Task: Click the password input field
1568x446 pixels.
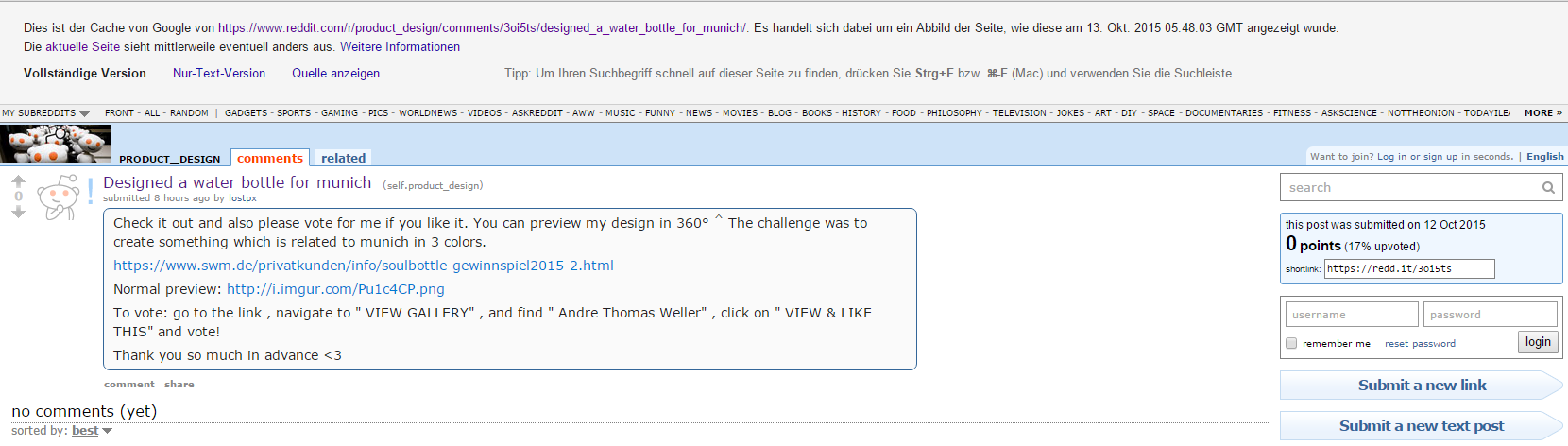Action: coord(1491,315)
